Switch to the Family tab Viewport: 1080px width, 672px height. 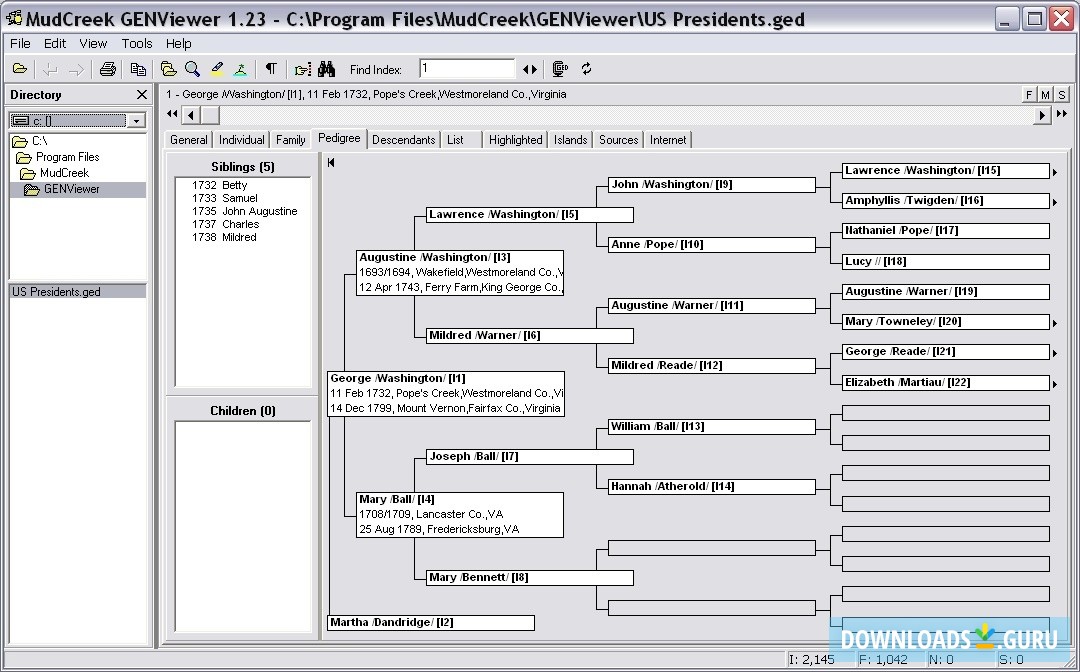click(291, 140)
